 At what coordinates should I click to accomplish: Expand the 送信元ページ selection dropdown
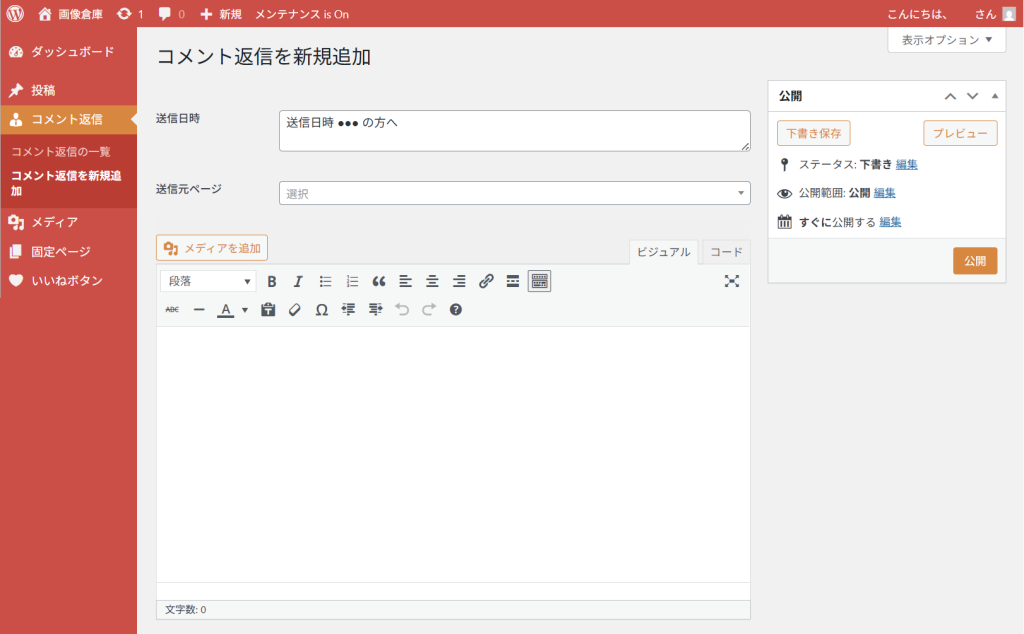pyautogui.click(x=514, y=193)
